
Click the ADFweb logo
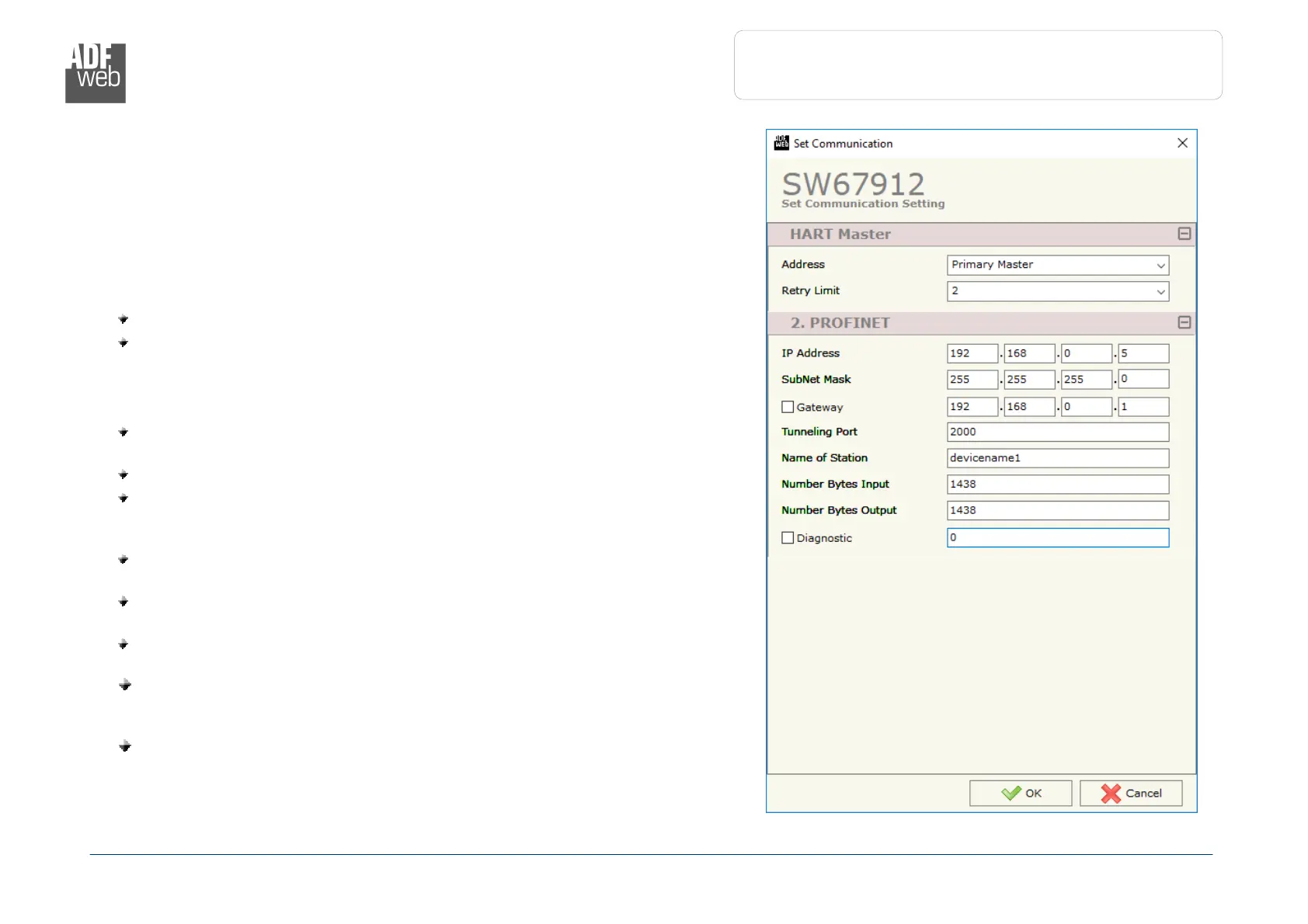click(96, 73)
